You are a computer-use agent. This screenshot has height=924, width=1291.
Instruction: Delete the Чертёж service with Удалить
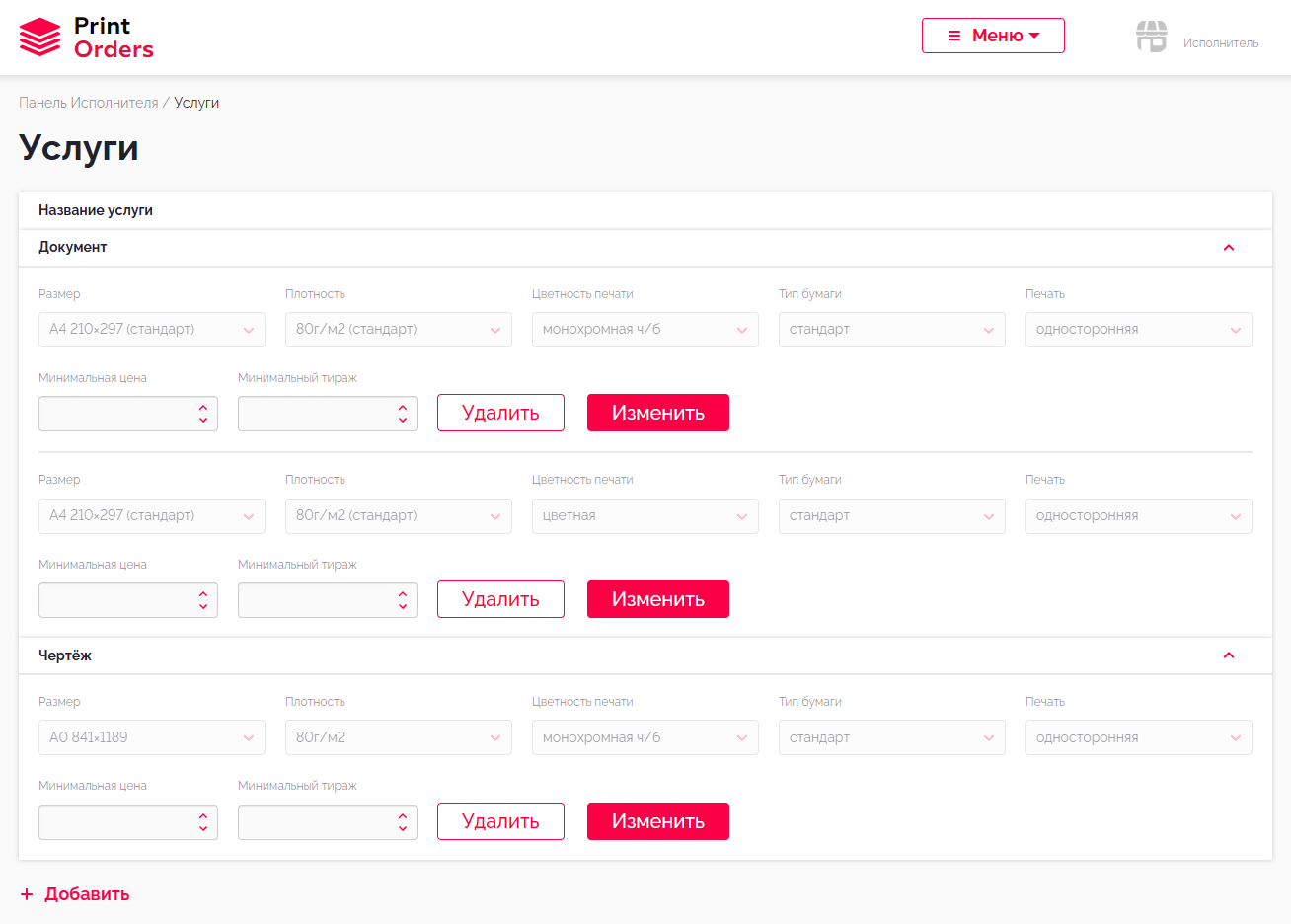click(500, 821)
